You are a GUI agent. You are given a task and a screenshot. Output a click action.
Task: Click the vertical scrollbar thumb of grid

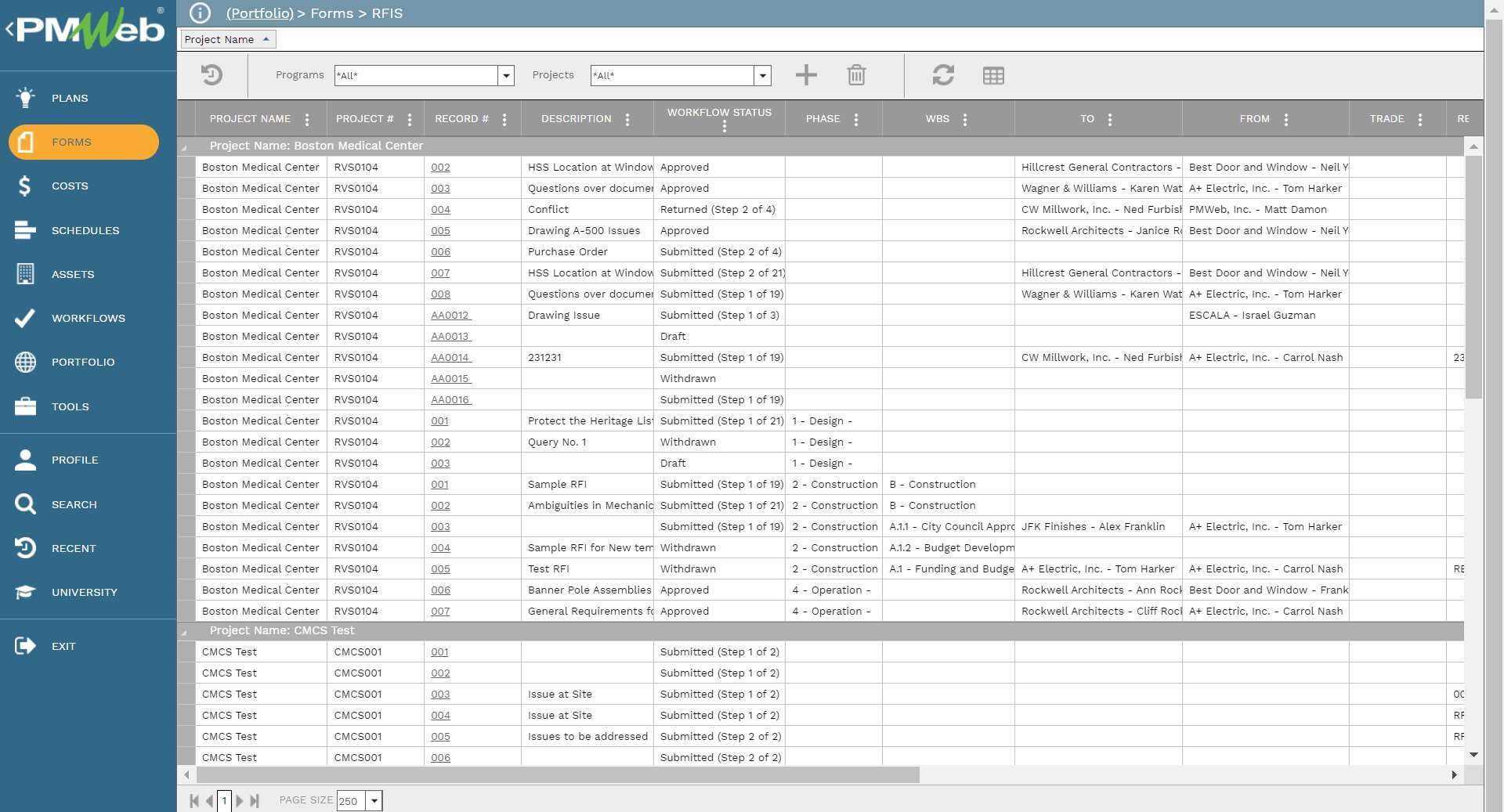pyautogui.click(x=1473, y=277)
